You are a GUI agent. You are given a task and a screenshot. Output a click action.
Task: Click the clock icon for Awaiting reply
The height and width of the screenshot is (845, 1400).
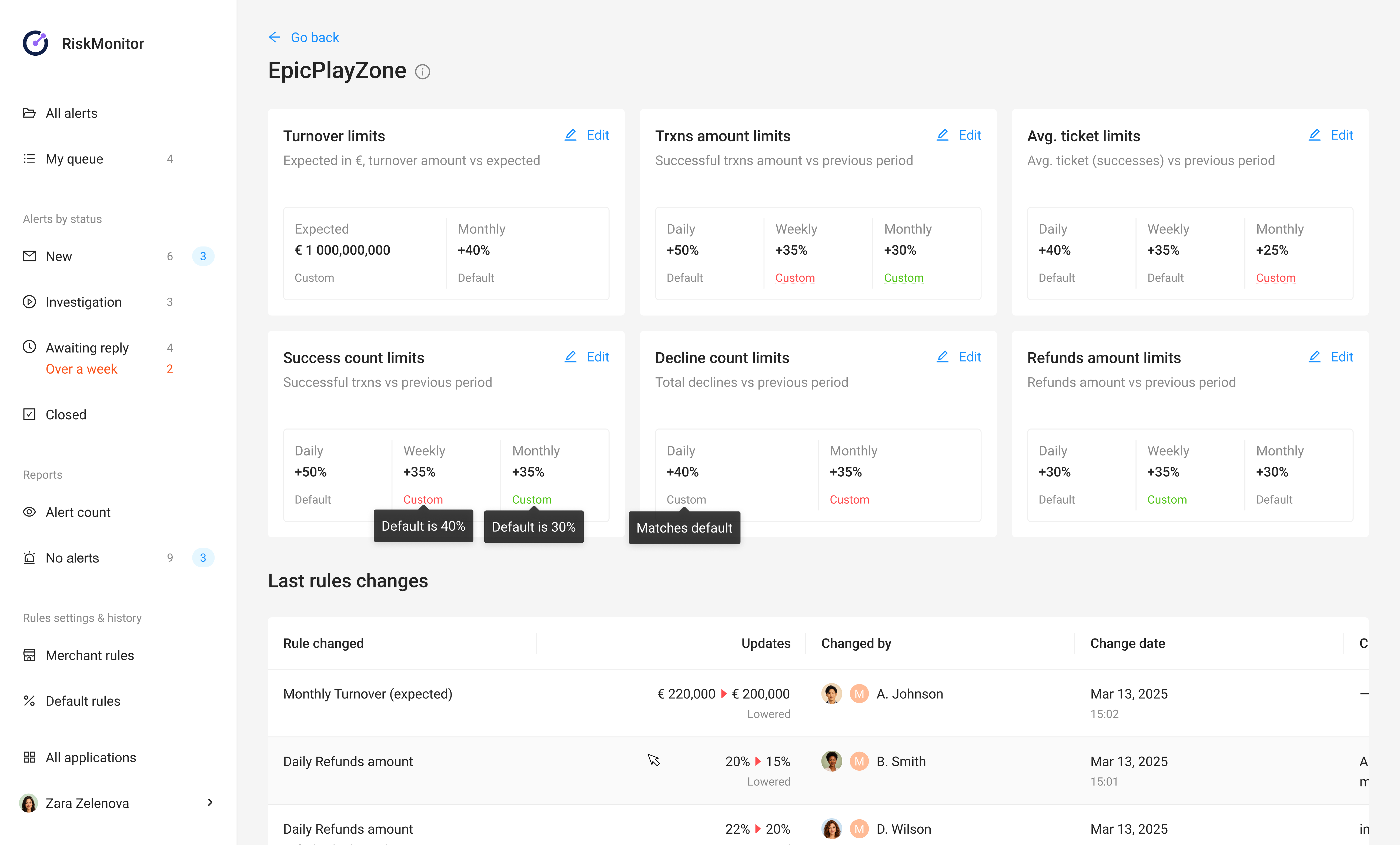point(29,347)
